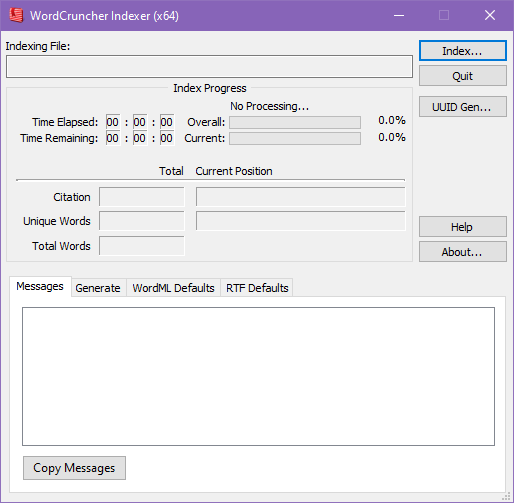
Task: Click the 'Time Elapsed:' label
Action: coord(65,122)
